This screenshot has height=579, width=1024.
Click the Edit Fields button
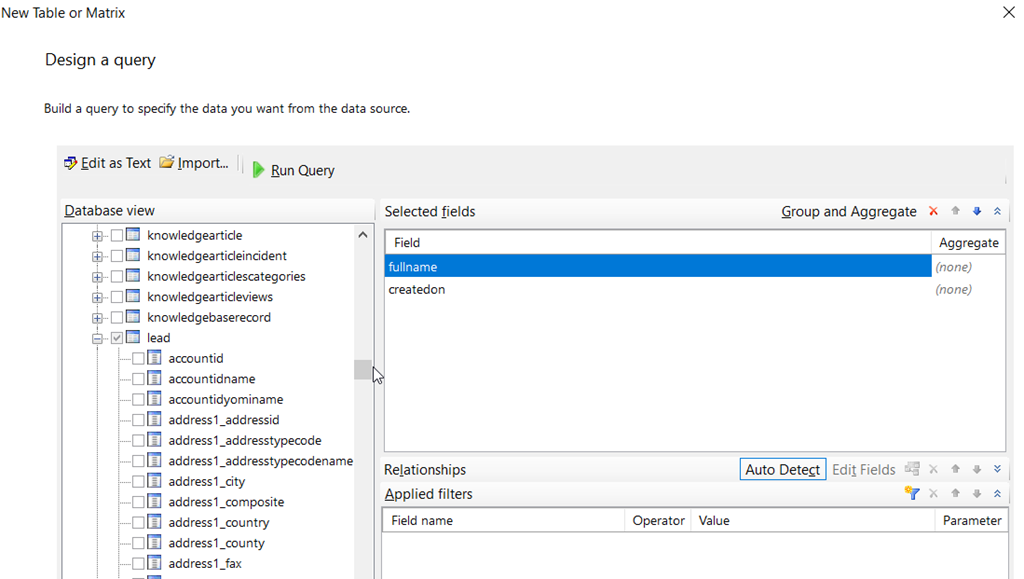coord(863,469)
